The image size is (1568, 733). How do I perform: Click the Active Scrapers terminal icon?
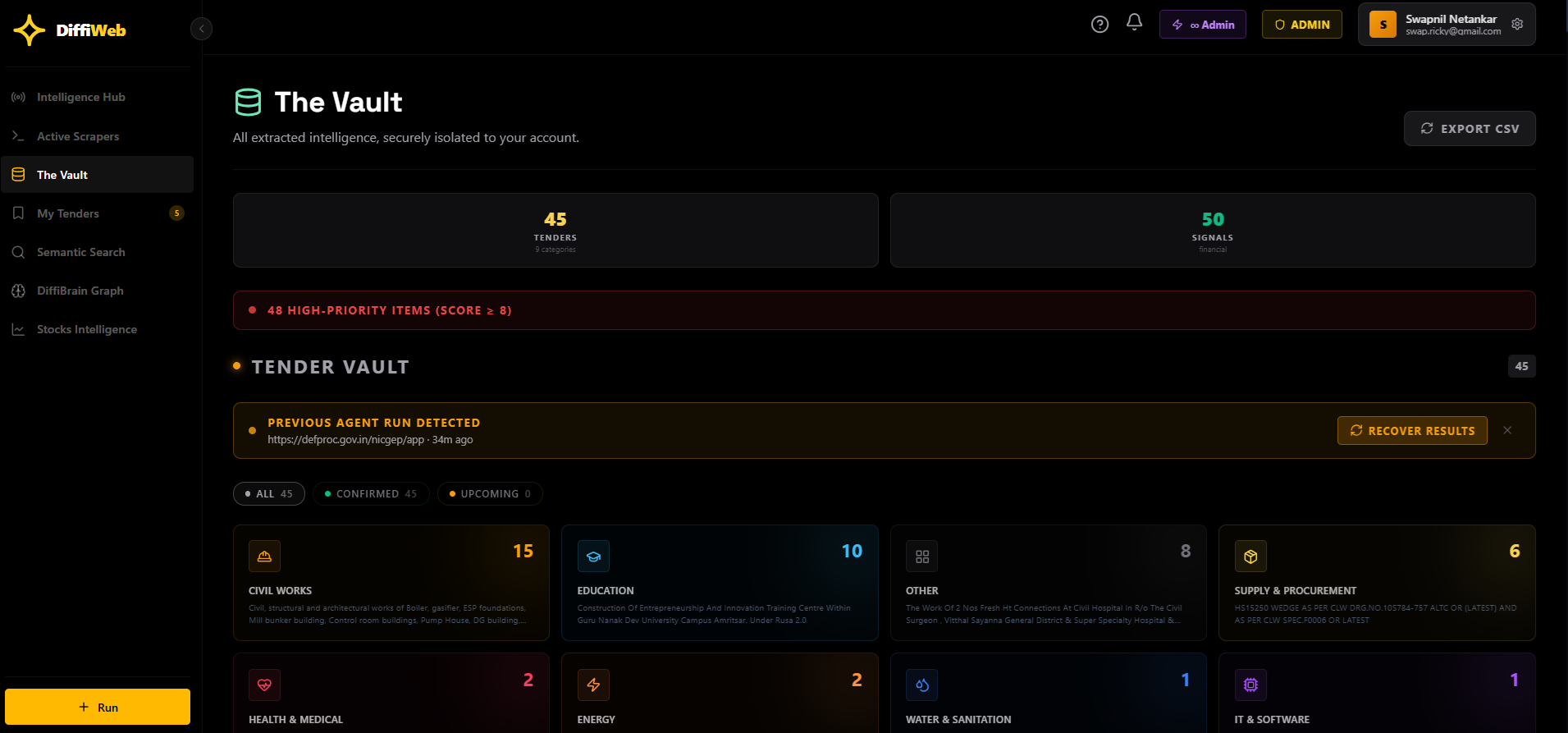[x=18, y=136]
